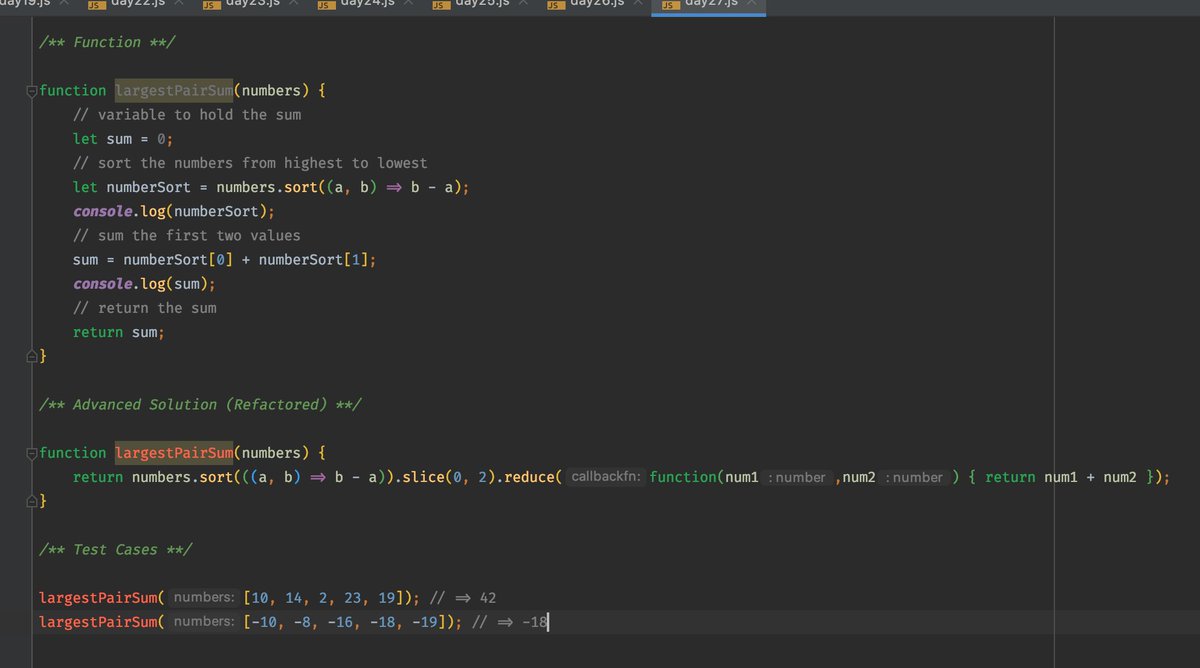Click fold end marker below 'return sum;'

coord(32,356)
